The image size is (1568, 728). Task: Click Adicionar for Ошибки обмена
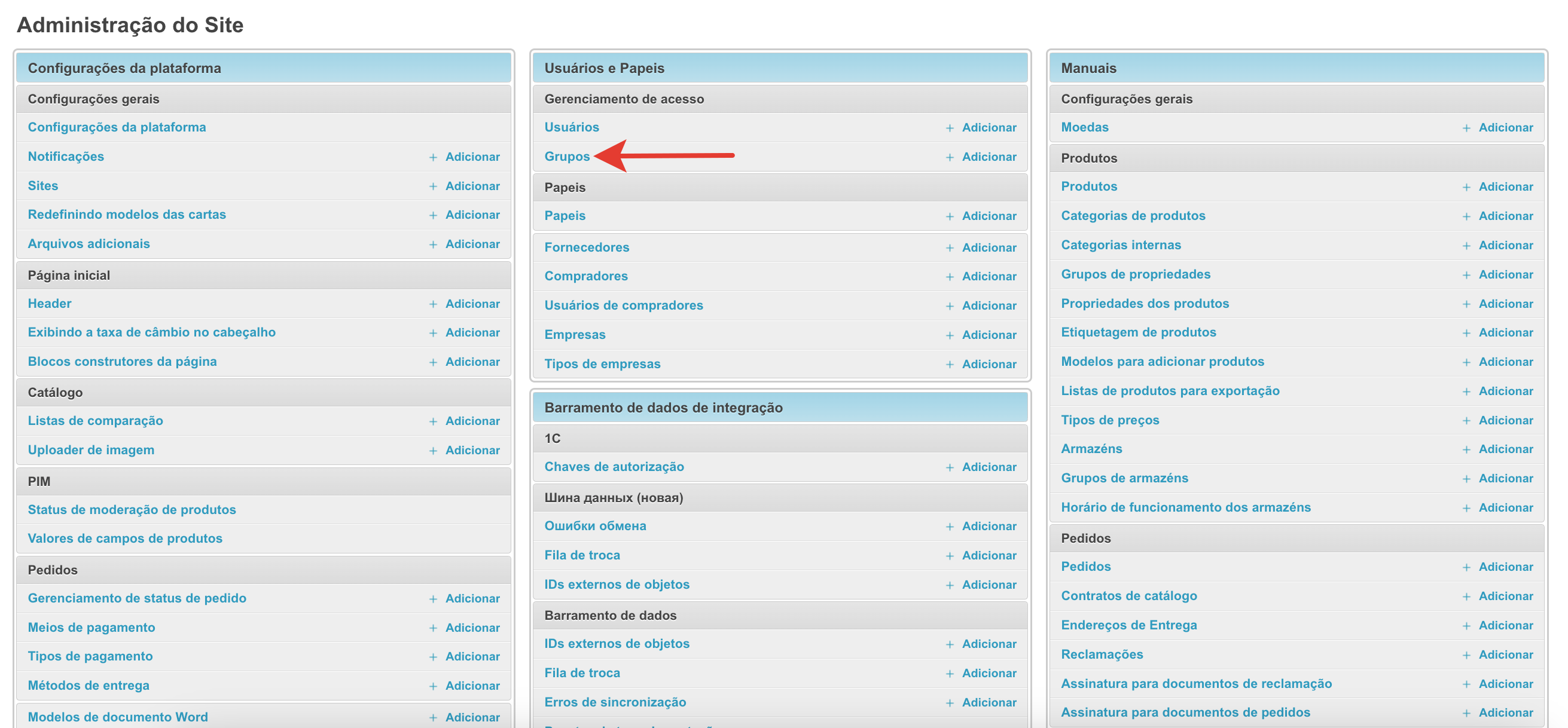point(989,526)
